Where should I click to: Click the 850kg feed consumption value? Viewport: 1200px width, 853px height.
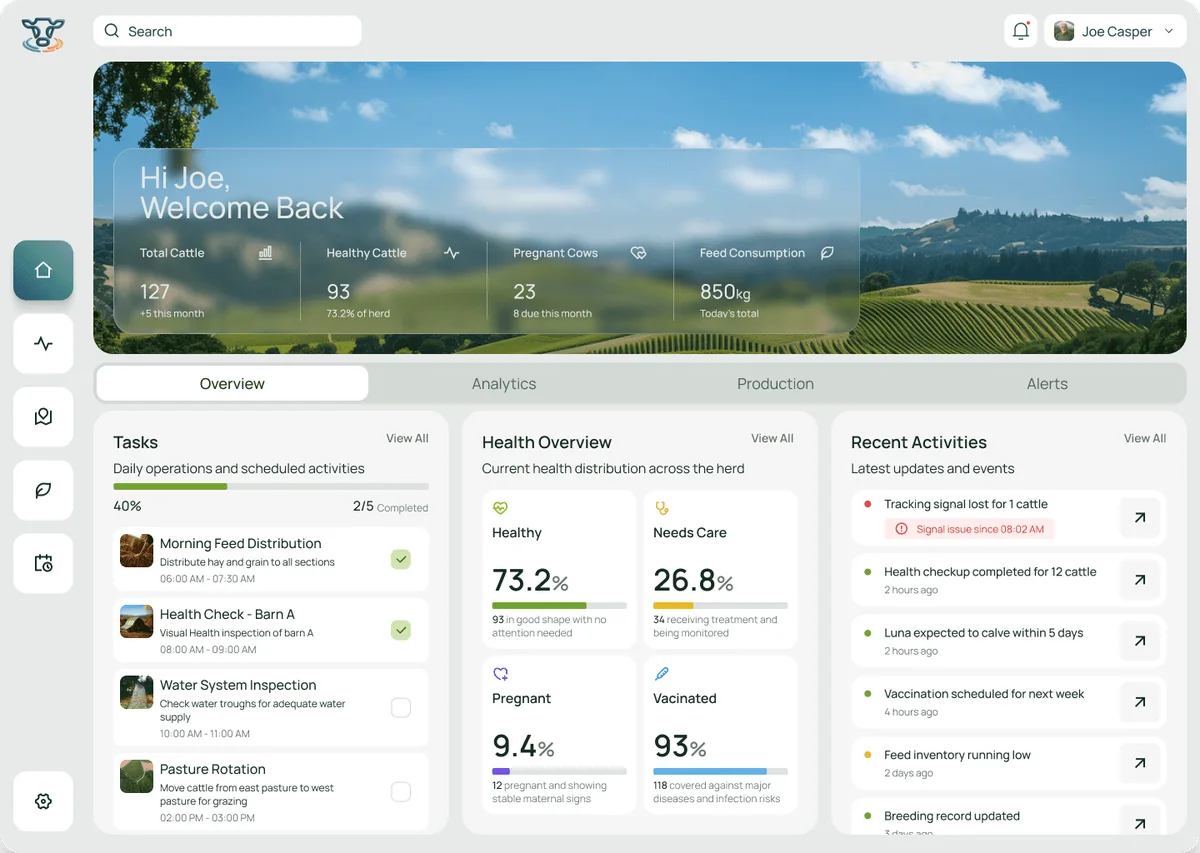[x=725, y=292]
